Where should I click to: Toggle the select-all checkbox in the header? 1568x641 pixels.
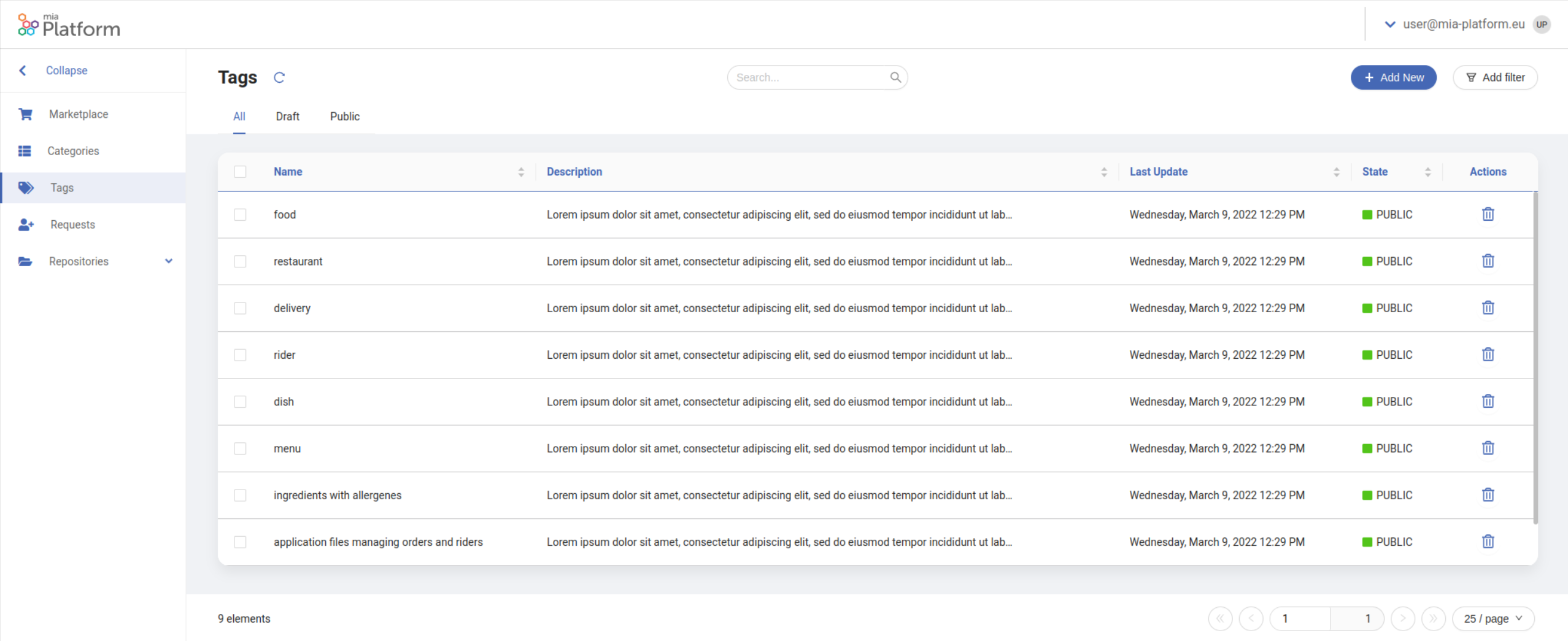click(240, 172)
